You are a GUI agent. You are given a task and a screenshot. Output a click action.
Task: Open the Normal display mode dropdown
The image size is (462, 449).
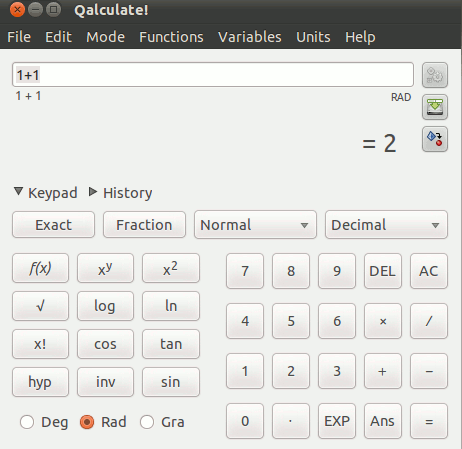pos(255,225)
